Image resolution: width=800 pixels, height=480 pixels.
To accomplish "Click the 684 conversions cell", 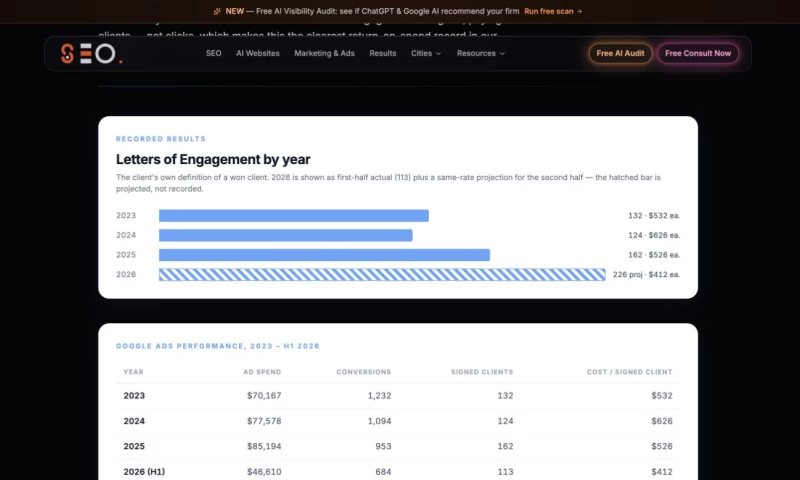I will pyautogui.click(x=383, y=472).
